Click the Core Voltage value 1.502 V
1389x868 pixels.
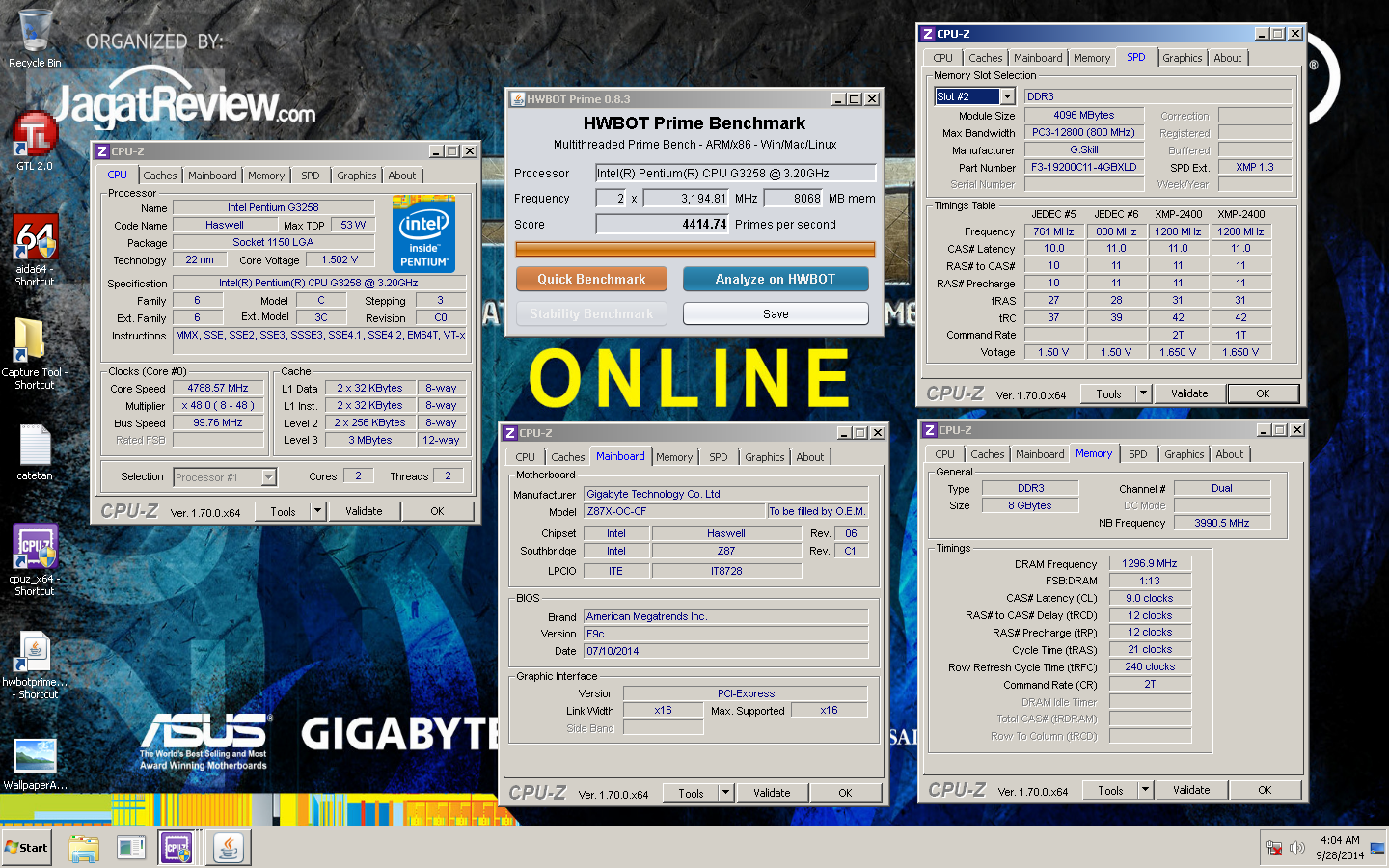pyautogui.click(x=340, y=259)
